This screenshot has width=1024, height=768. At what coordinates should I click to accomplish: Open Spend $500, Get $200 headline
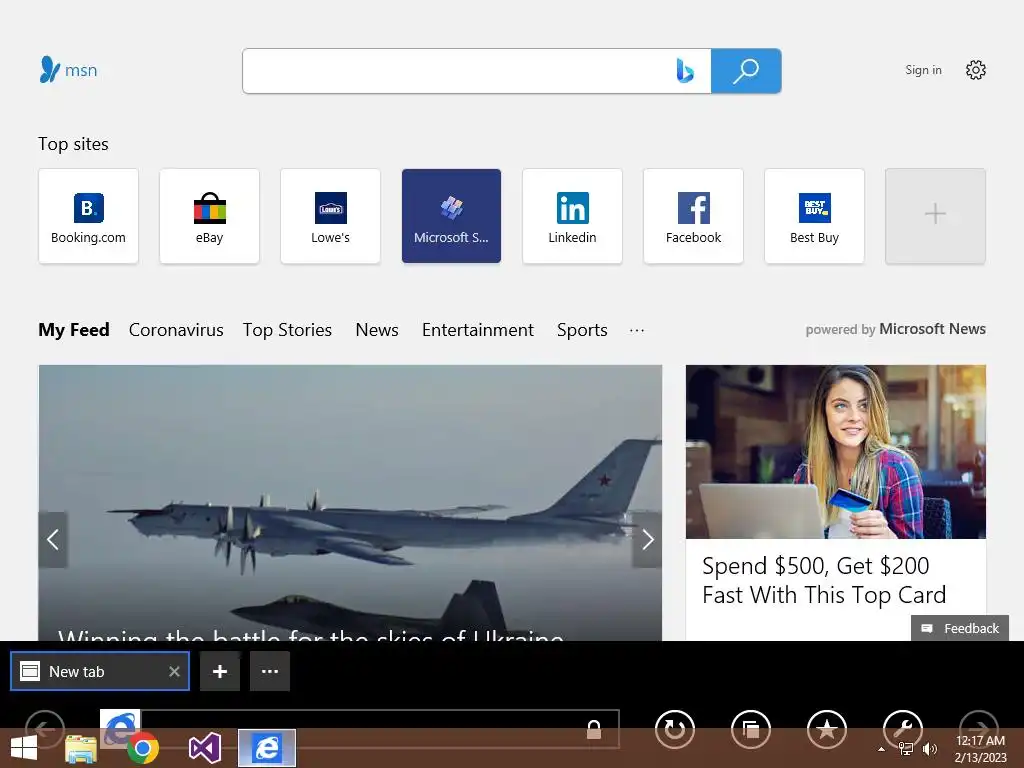point(824,580)
